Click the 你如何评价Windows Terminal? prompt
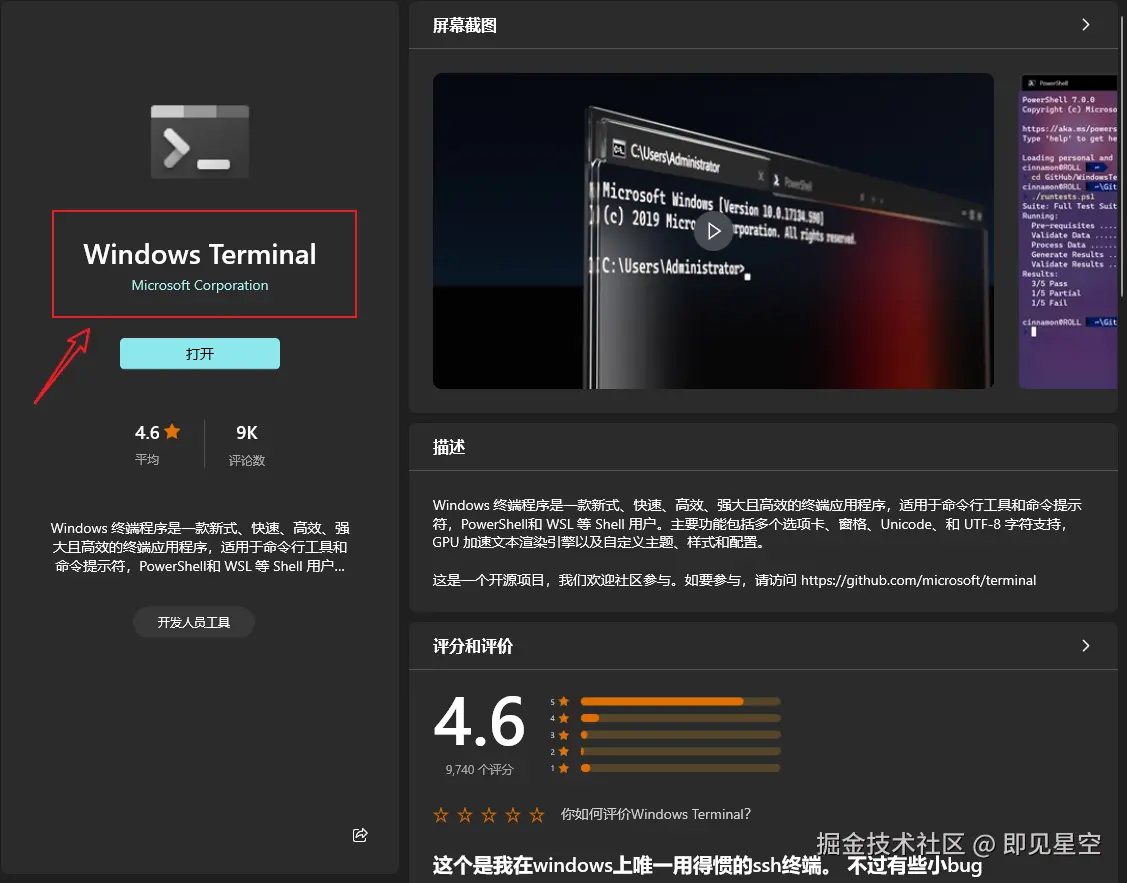 point(656,814)
